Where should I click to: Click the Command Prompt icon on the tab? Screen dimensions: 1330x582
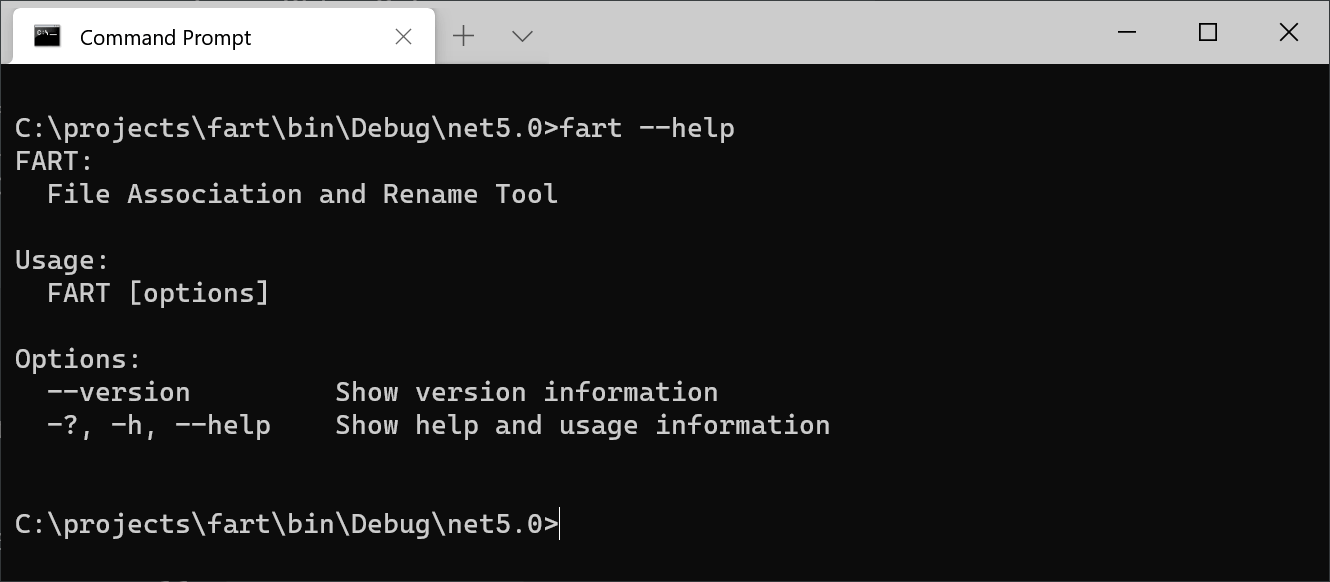point(48,36)
